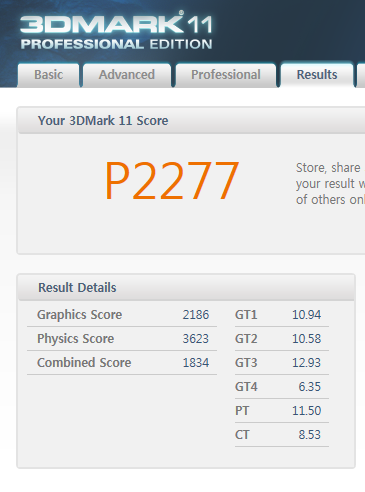Click the P2277 overall score
Screen dimensions: 365x492
pyautogui.click(x=172, y=181)
